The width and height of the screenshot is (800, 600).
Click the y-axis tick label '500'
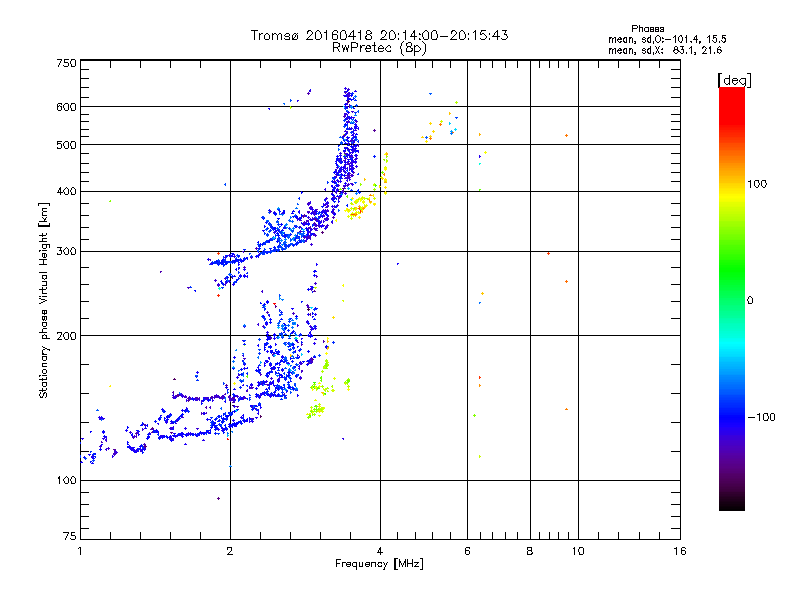(66, 145)
